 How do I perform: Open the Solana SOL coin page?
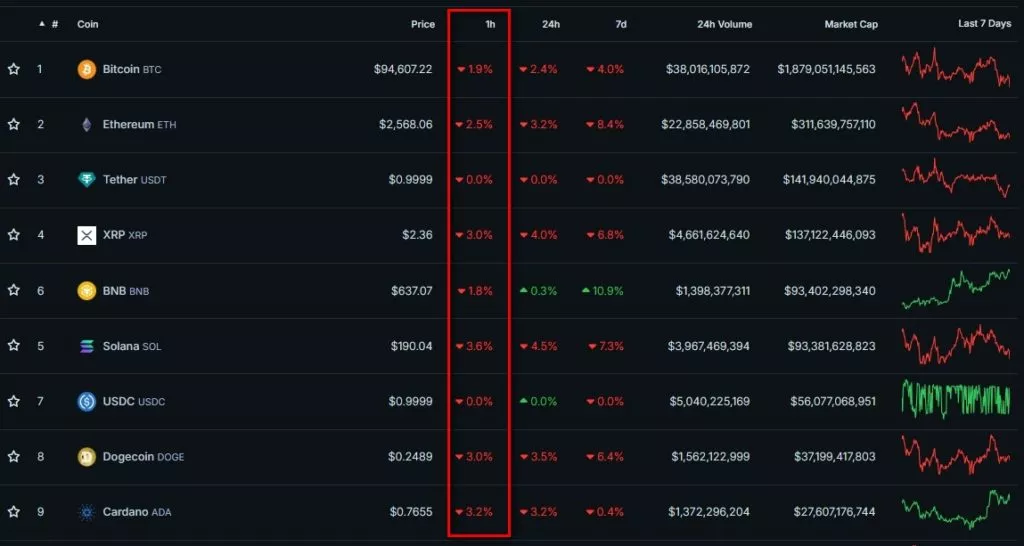click(x=131, y=346)
